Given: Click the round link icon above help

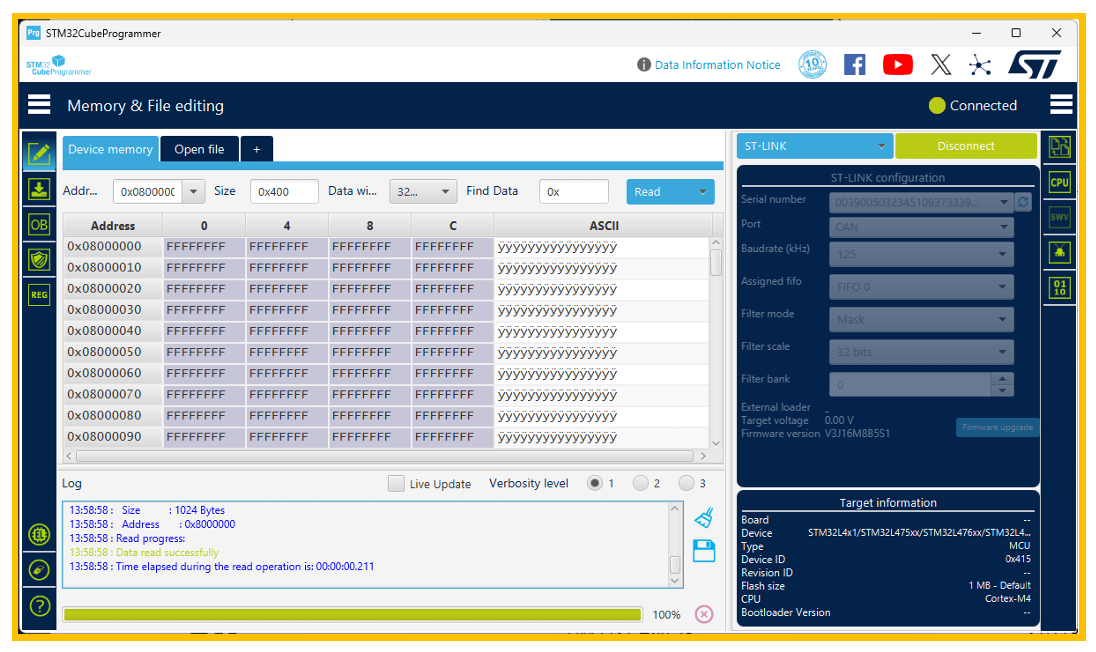Looking at the screenshot, I should click(39, 570).
